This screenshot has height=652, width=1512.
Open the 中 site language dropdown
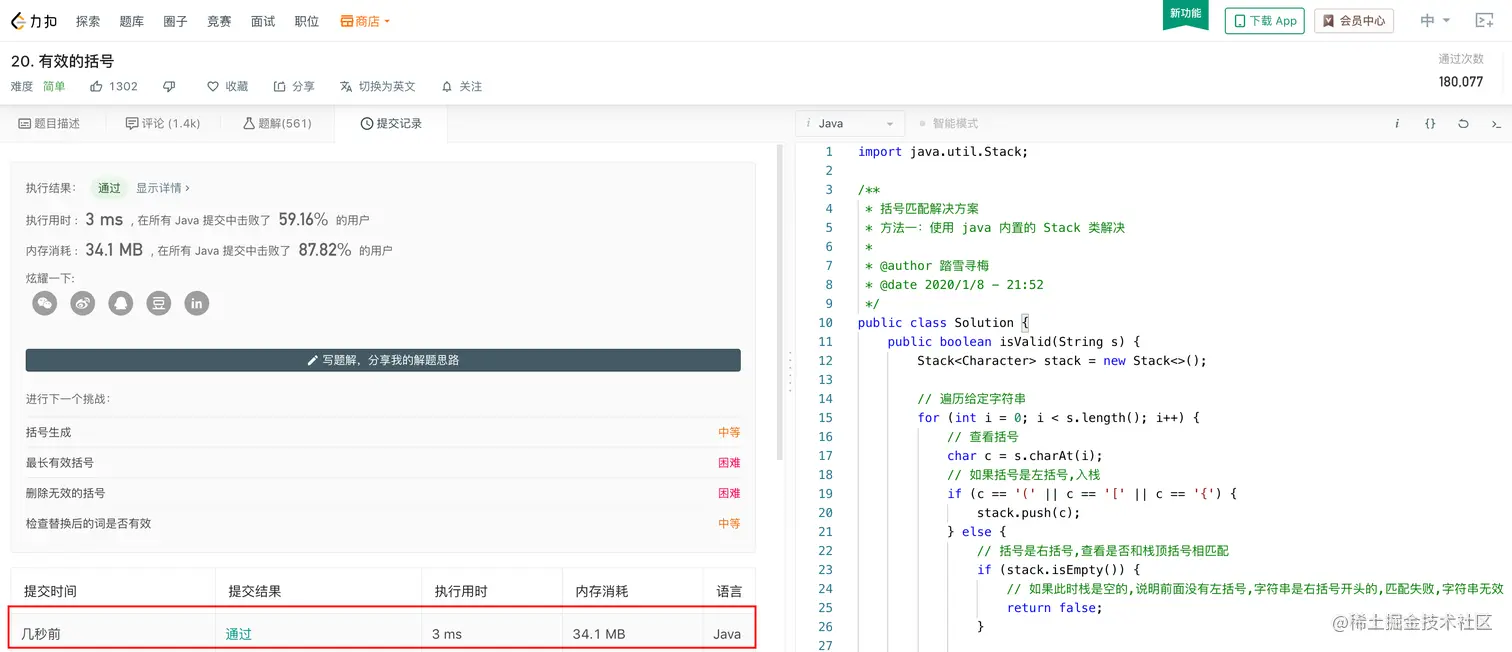click(1435, 20)
